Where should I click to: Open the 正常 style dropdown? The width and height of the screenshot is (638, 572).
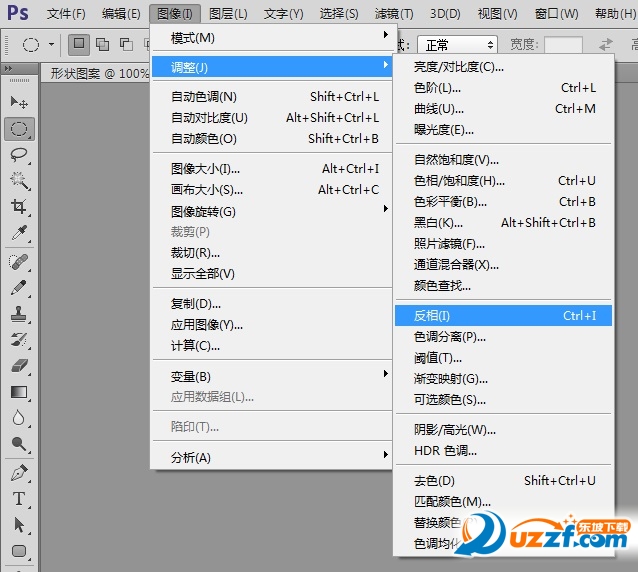[x=457, y=45]
